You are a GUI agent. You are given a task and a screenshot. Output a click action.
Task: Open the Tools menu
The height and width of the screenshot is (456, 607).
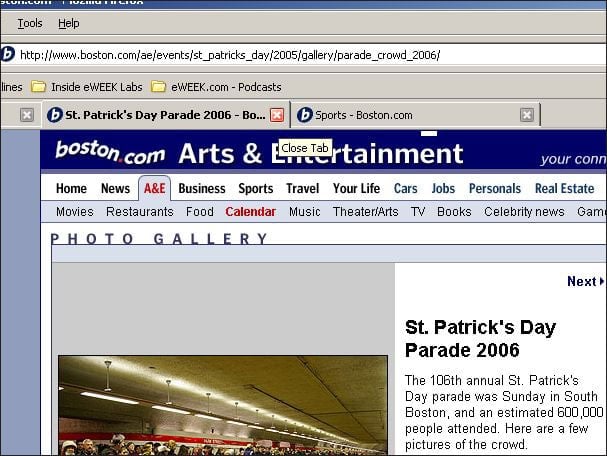coord(30,23)
